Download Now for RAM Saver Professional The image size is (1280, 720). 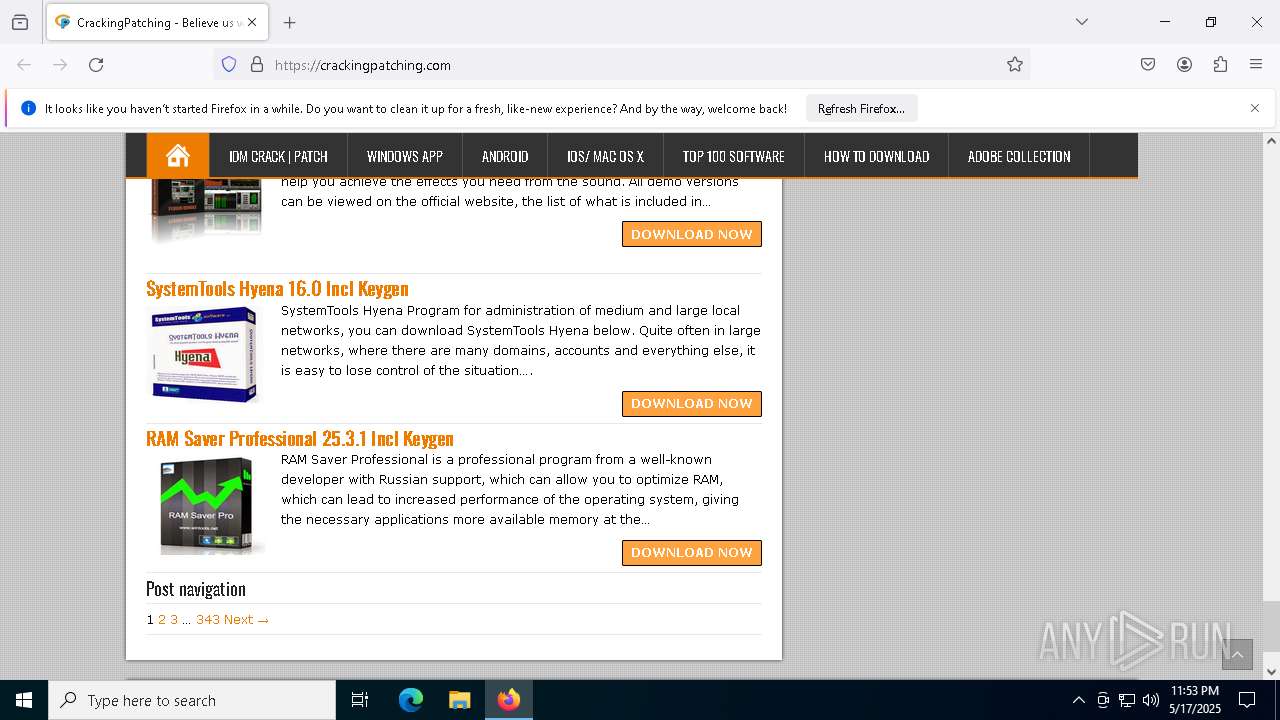click(692, 553)
